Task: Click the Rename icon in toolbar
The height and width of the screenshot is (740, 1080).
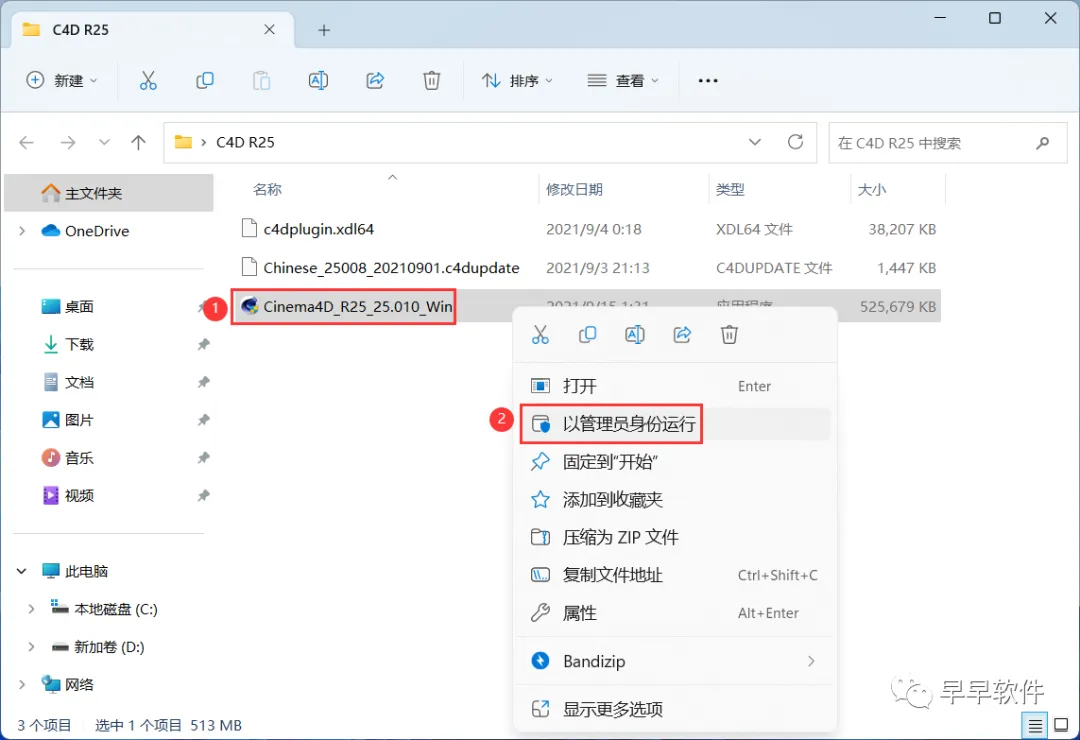Action: (x=318, y=81)
